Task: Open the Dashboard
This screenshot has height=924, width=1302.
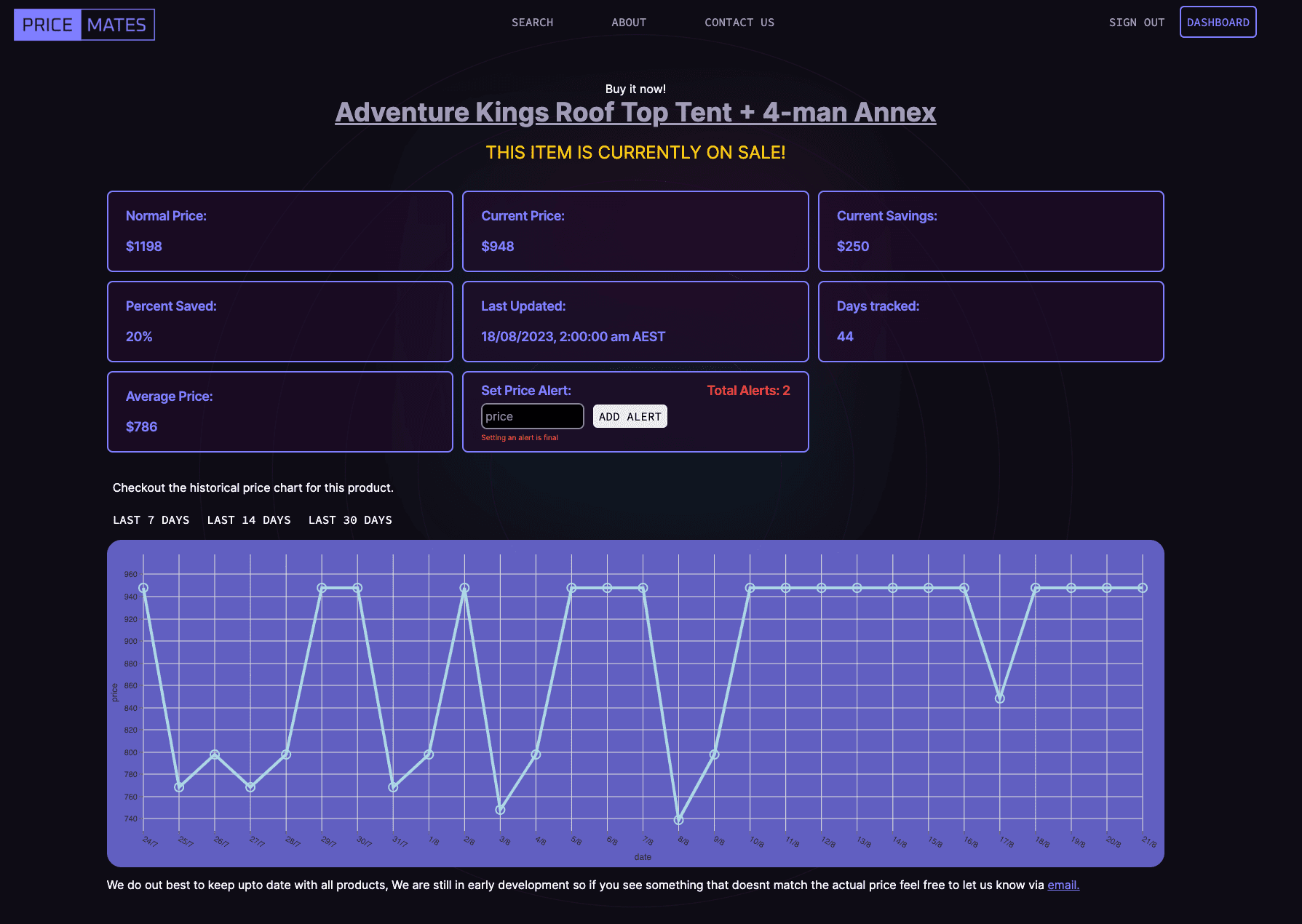Action: (x=1217, y=22)
